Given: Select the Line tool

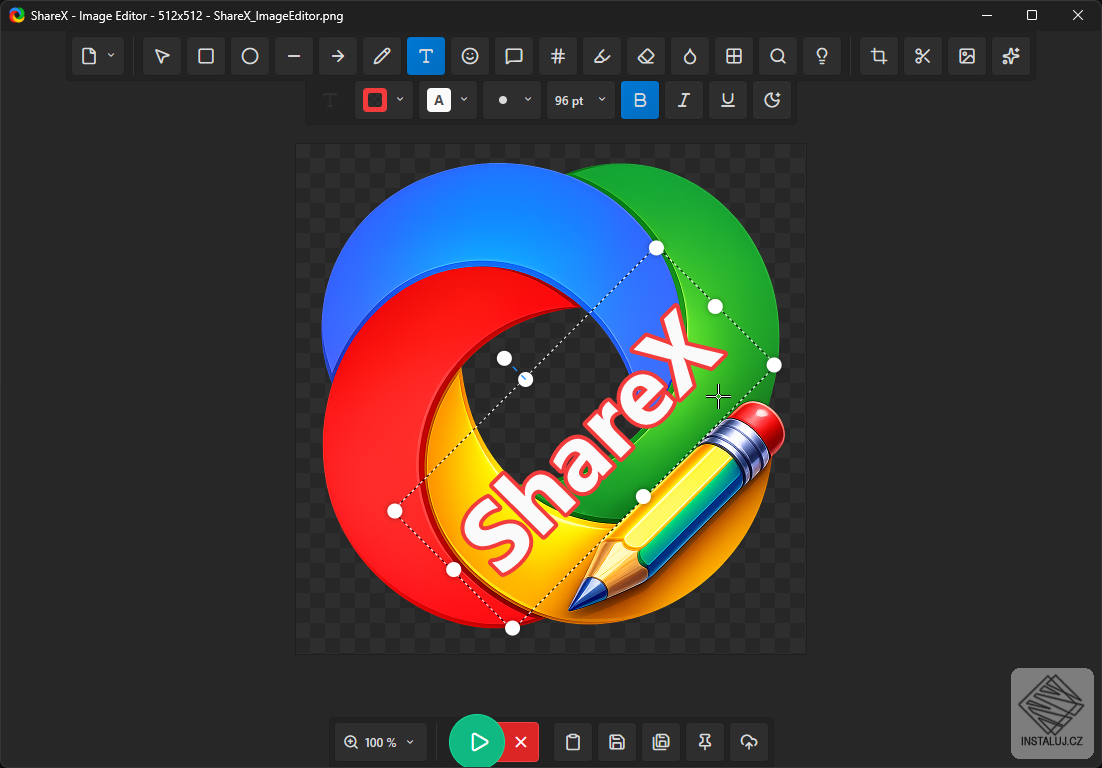Looking at the screenshot, I should pyautogui.click(x=294, y=56).
